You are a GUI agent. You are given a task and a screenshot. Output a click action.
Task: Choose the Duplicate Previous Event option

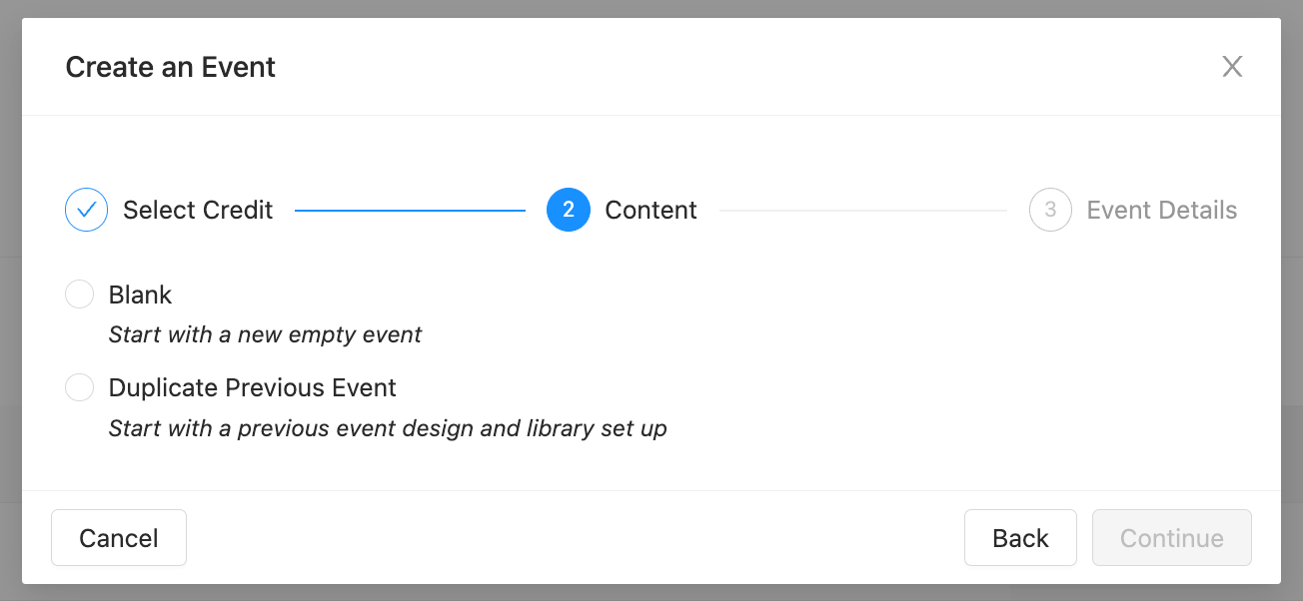click(x=79, y=387)
